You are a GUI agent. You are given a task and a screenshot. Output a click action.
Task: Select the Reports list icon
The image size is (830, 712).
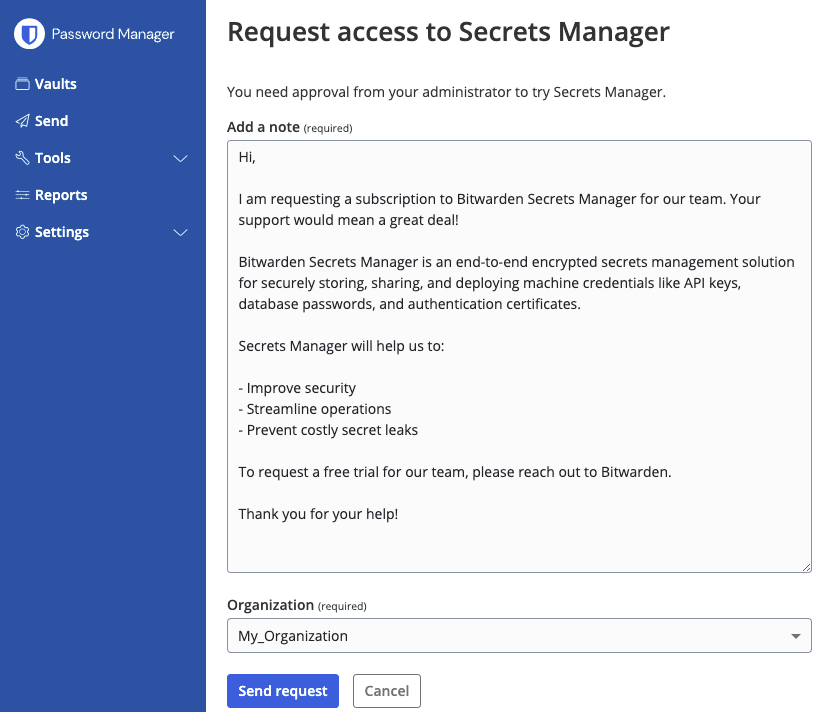22,195
